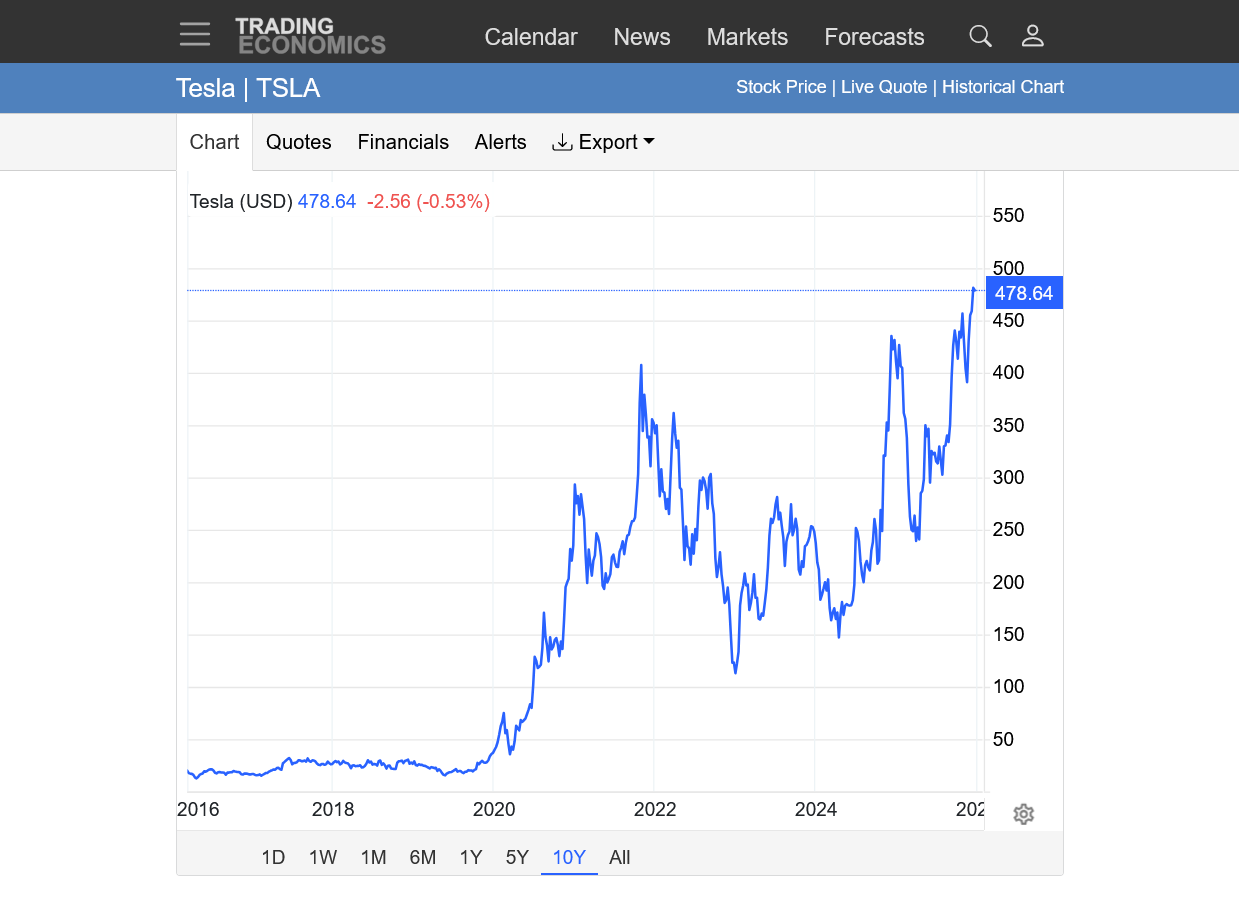Image resolution: width=1239 pixels, height=901 pixels.
Task: Show All historical data range
Action: (619, 857)
